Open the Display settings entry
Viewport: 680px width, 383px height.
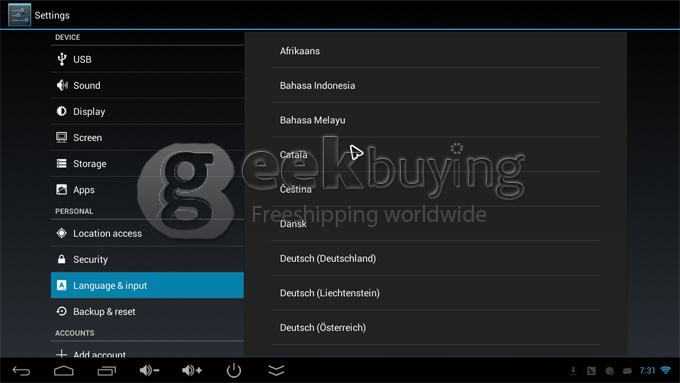[x=147, y=111]
